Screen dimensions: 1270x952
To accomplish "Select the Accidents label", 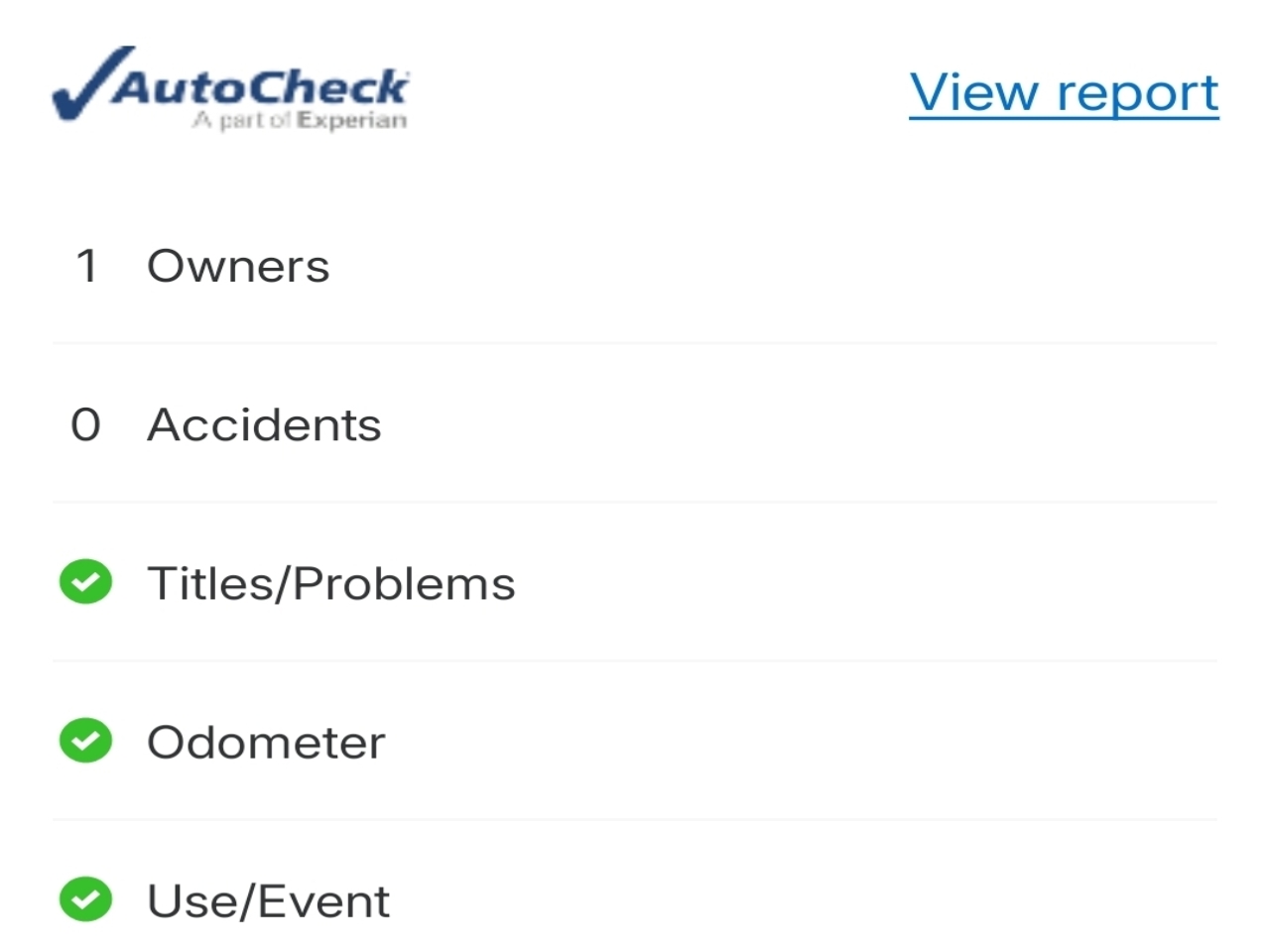I will click(x=264, y=424).
